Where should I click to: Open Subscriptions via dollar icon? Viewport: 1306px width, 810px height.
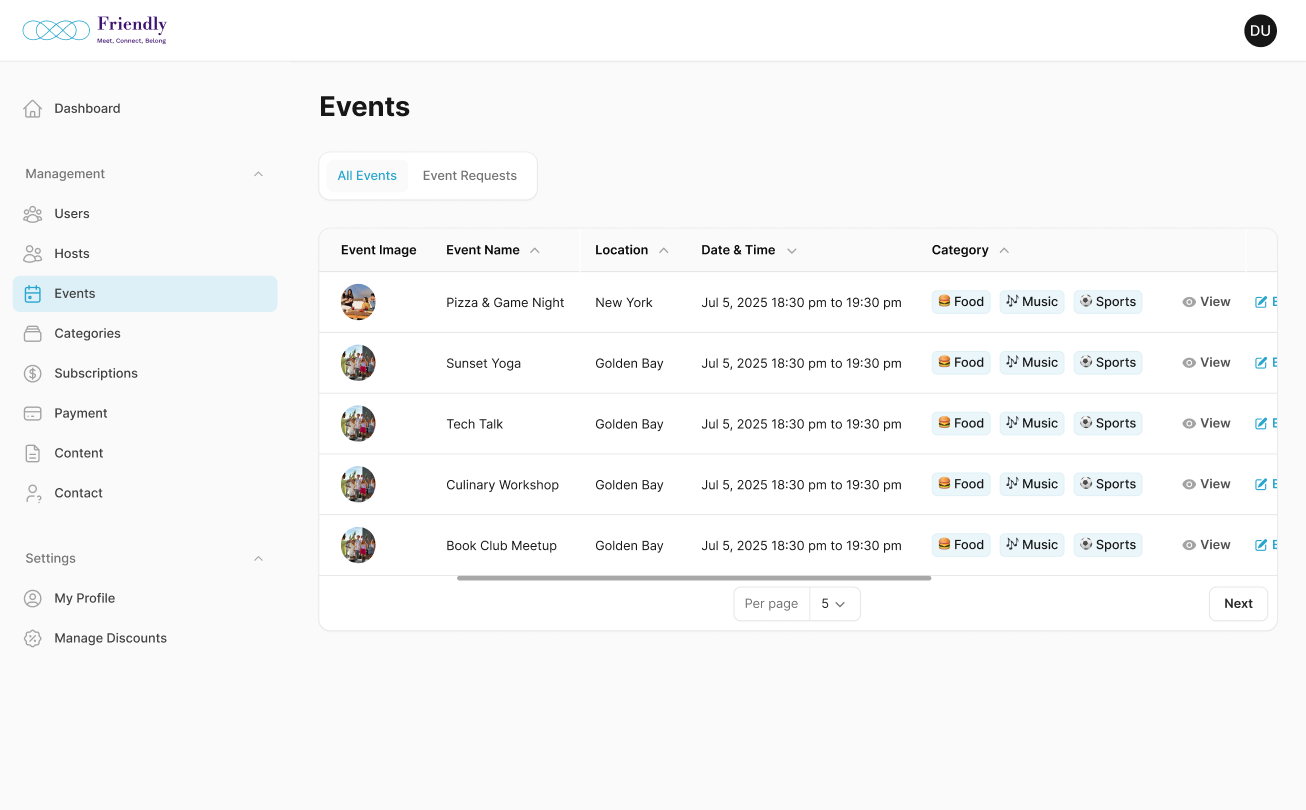click(x=33, y=374)
